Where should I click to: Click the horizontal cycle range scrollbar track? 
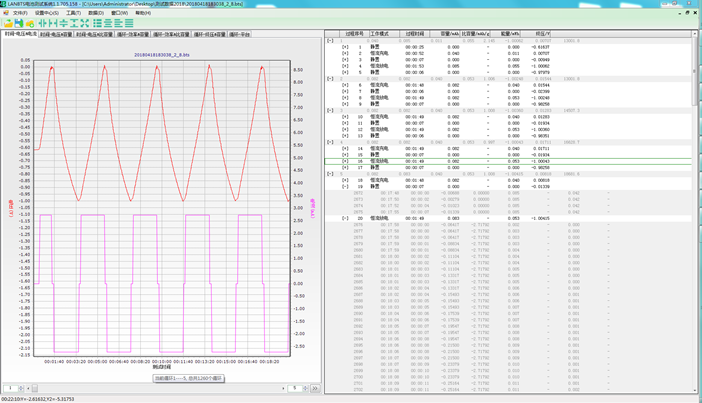point(150,388)
